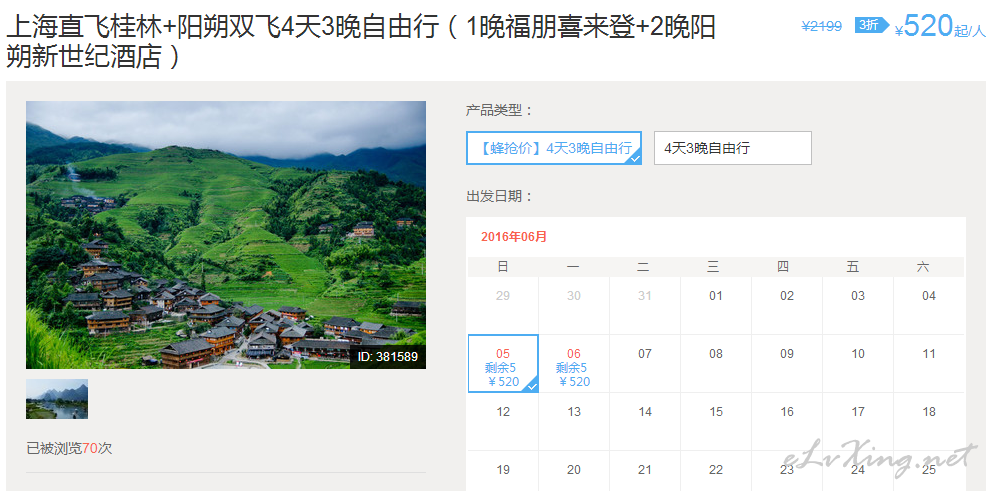Click calendar date 19
This screenshot has width=988, height=491.
click(x=503, y=471)
